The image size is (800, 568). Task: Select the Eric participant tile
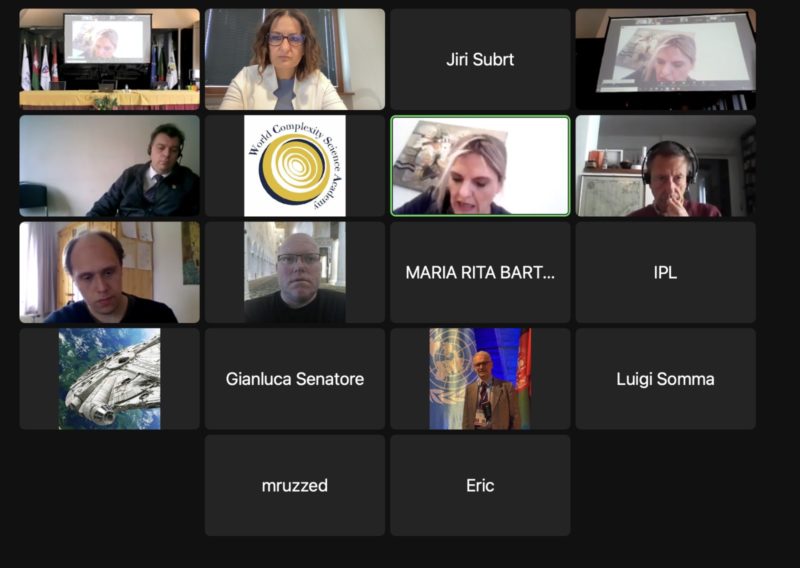[x=480, y=485]
